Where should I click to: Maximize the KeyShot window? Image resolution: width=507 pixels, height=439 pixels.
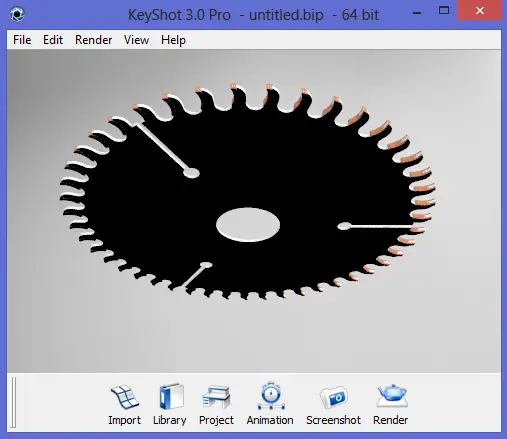coord(444,11)
